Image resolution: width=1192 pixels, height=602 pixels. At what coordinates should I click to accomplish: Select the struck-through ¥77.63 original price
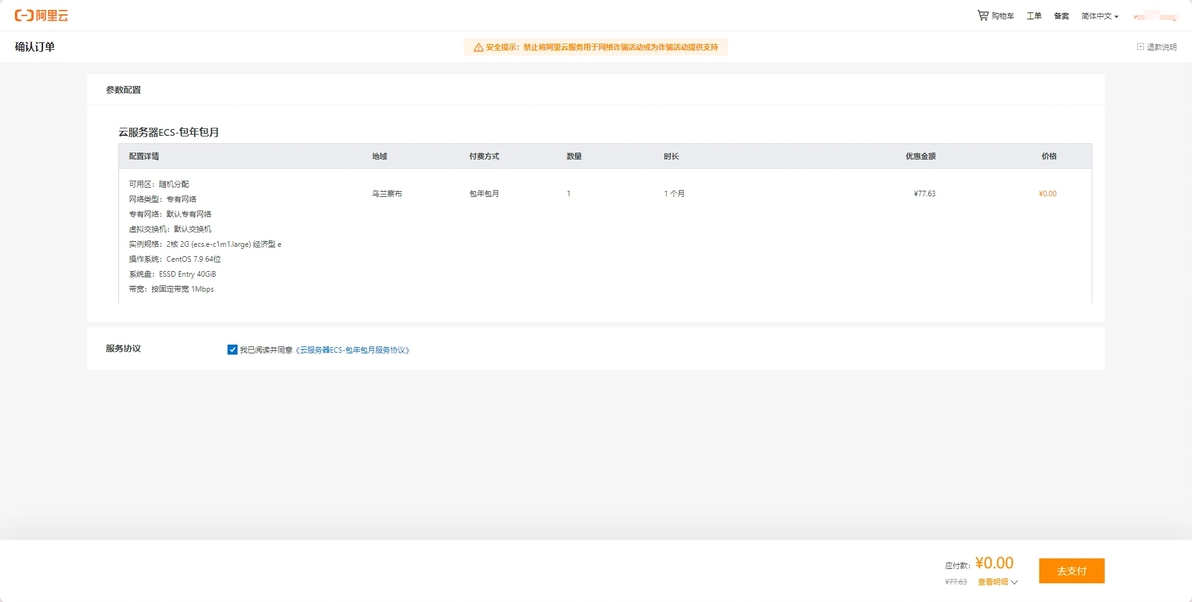tap(956, 582)
